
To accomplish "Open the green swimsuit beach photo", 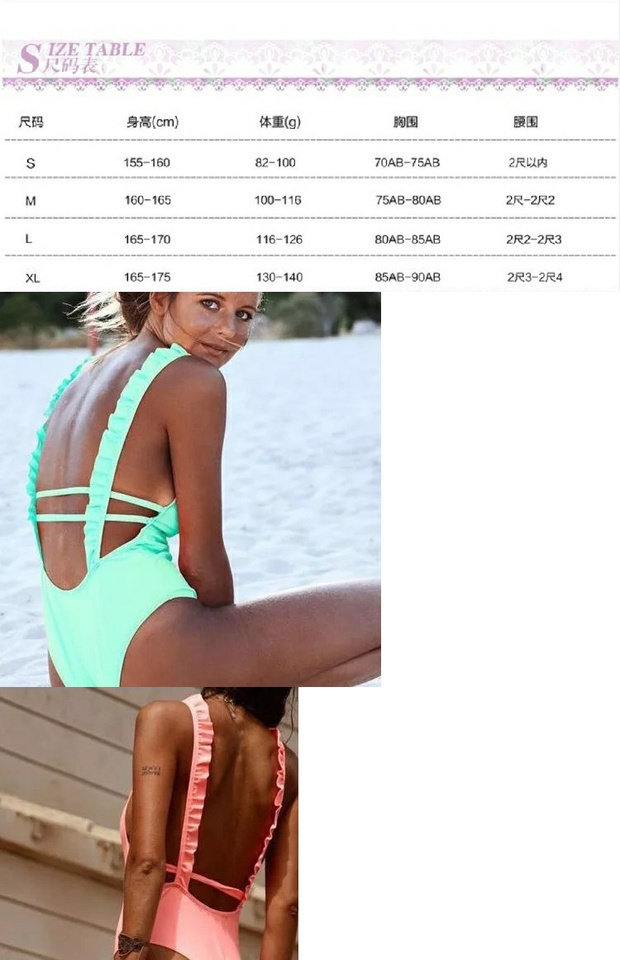I will tap(190, 489).
